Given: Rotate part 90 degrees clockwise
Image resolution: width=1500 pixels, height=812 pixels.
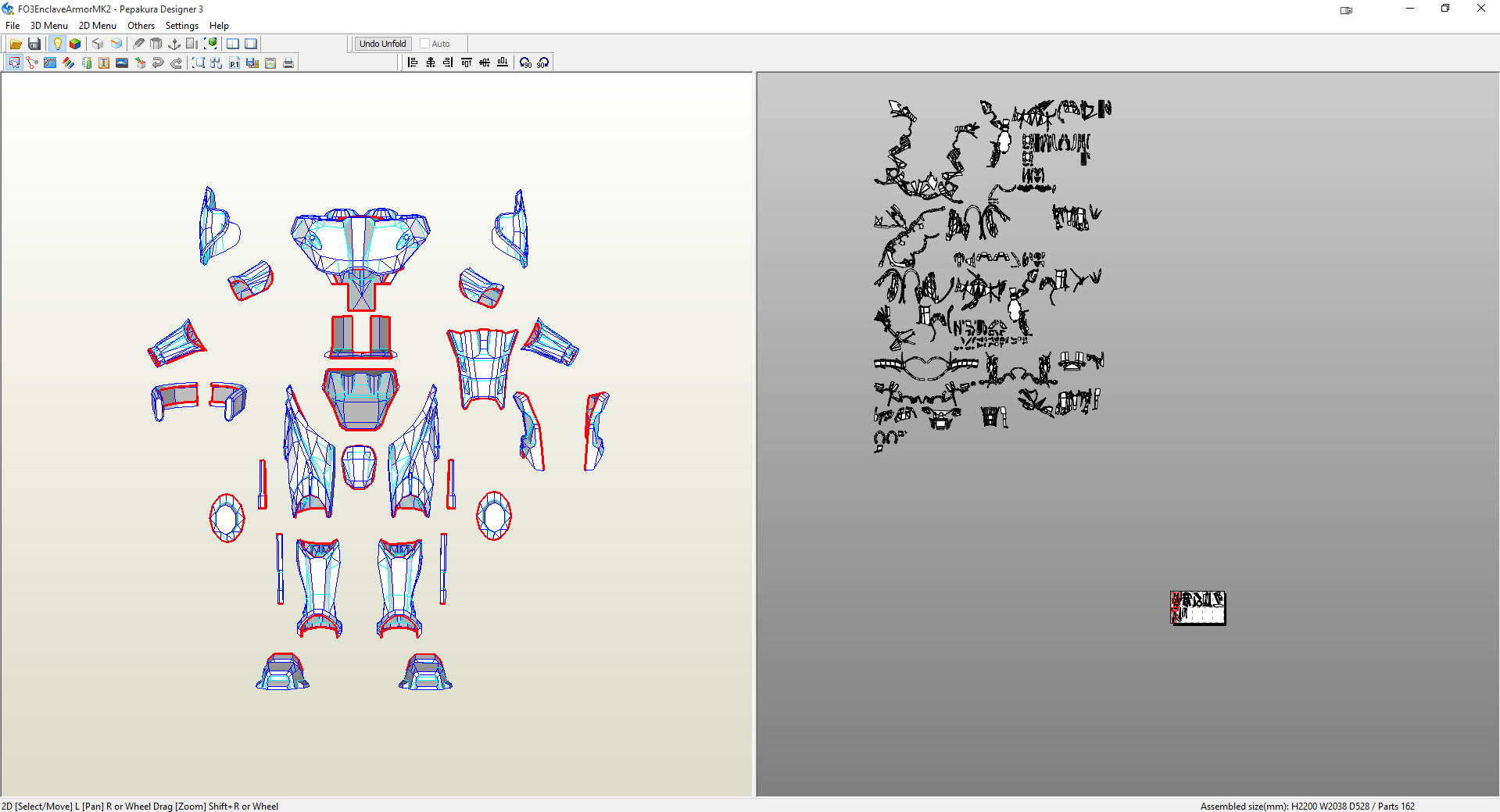Looking at the screenshot, I should tap(543, 63).
